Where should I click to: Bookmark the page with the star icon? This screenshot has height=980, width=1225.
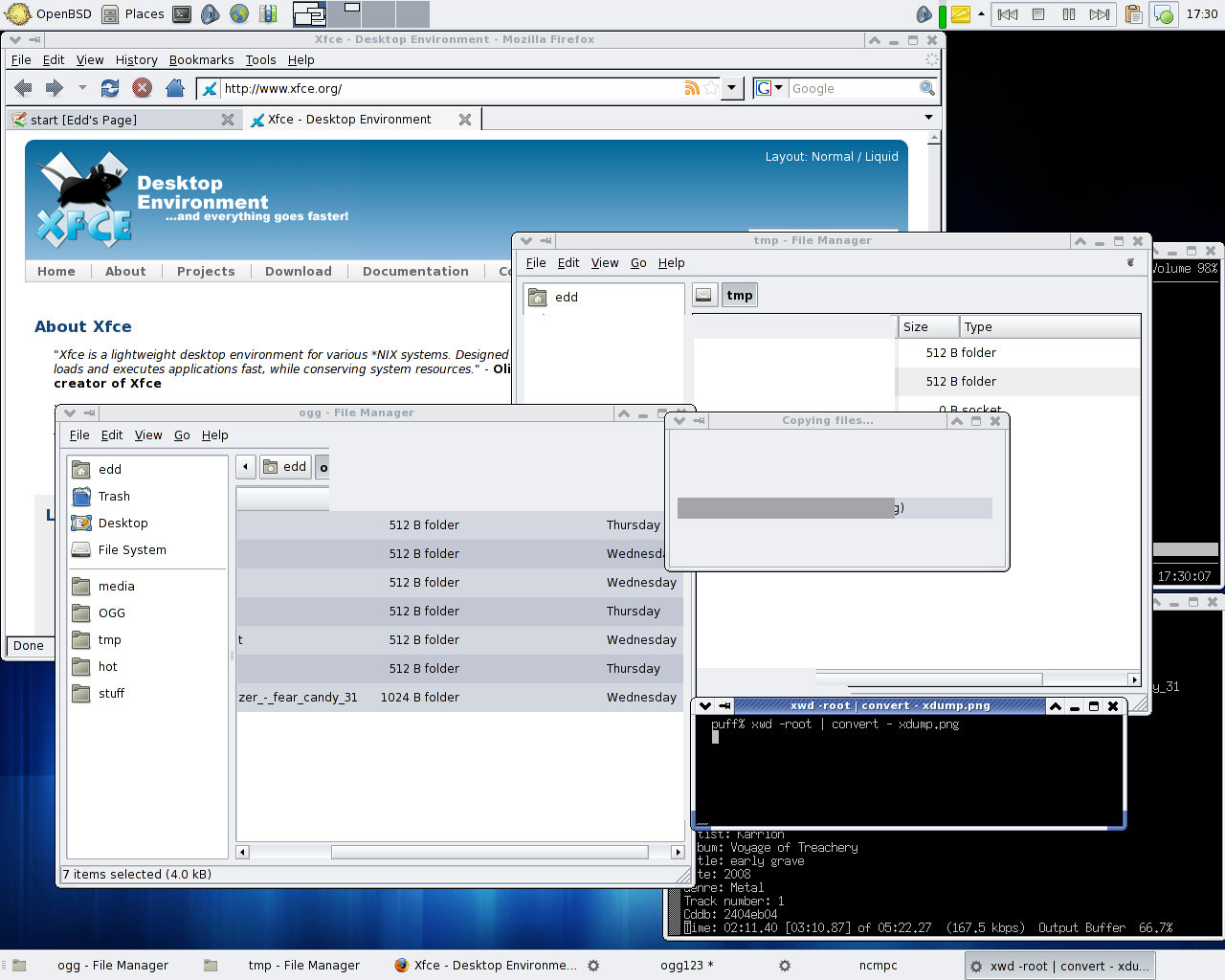click(x=710, y=88)
